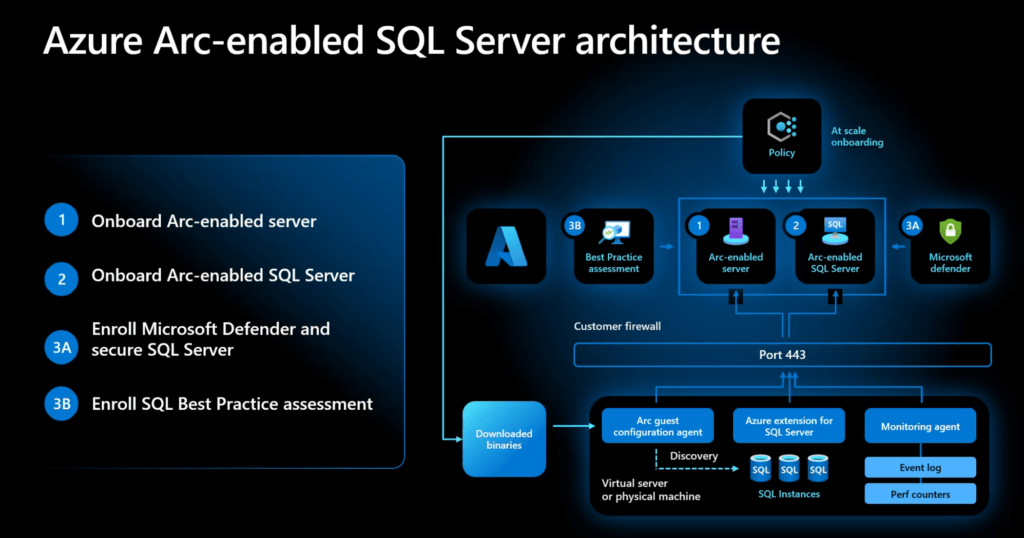
Task: Select the green Microsoft defender shield icon
Action: (950, 231)
